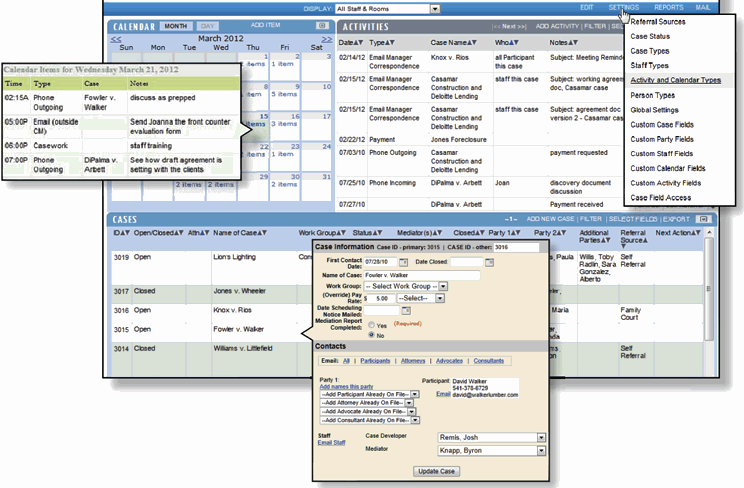Click the Attorneys email link
Viewport: 744px width, 488px height.
tap(413, 361)
